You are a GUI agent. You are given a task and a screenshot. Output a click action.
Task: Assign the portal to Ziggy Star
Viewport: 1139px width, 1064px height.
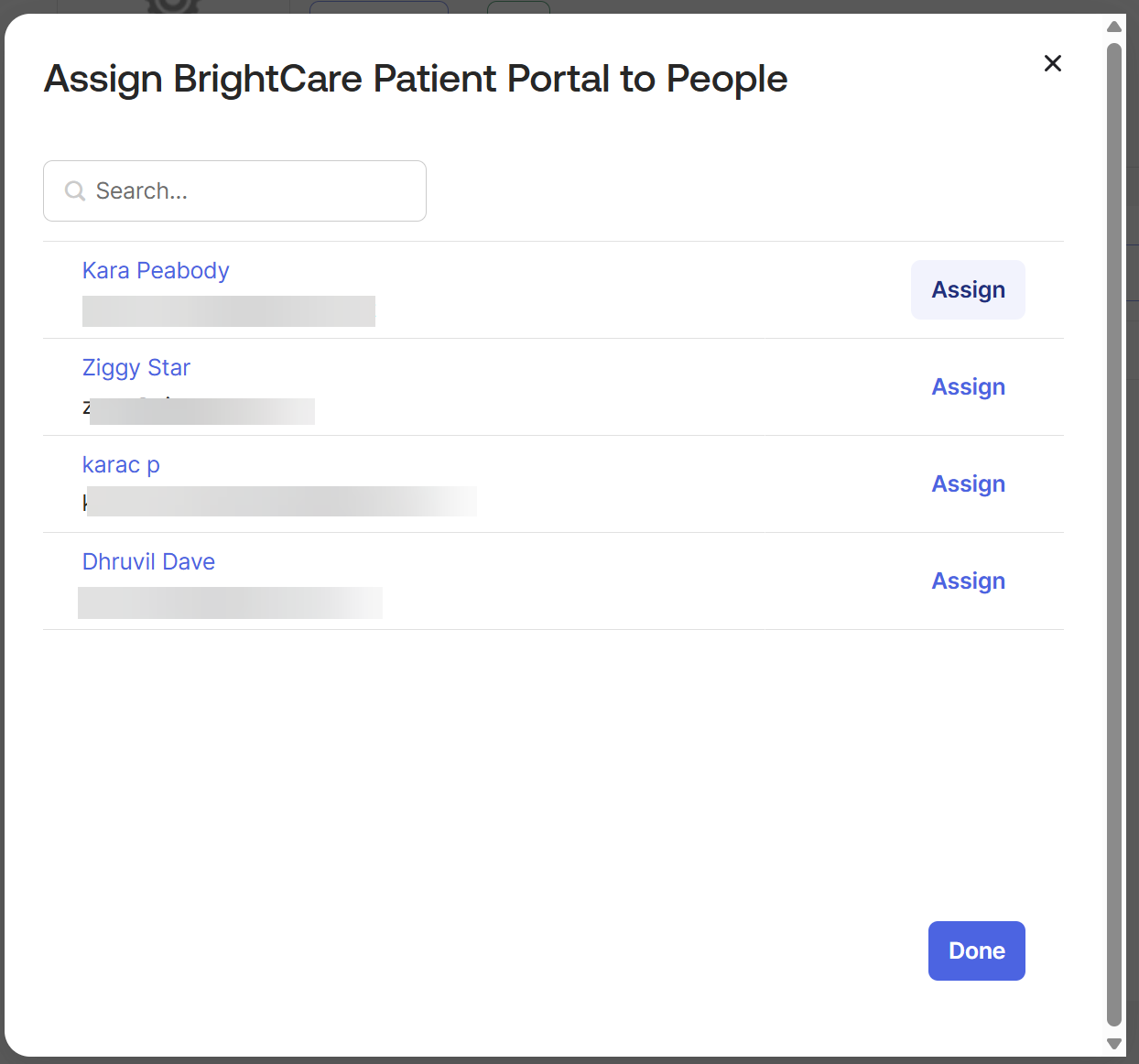[x=968, y=387]
